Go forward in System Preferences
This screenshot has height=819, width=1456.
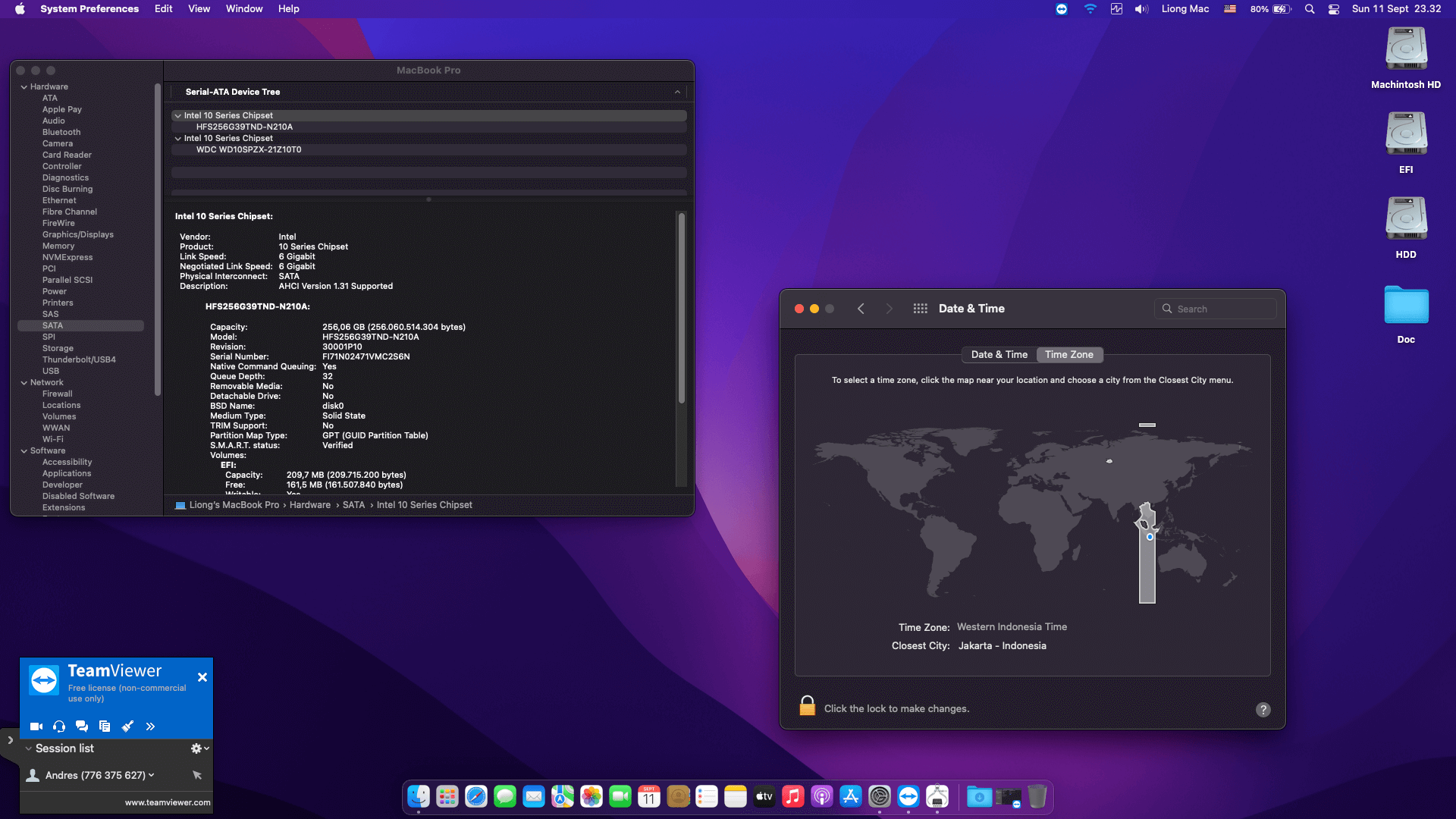pyautogui.click(x=889, y=309)
